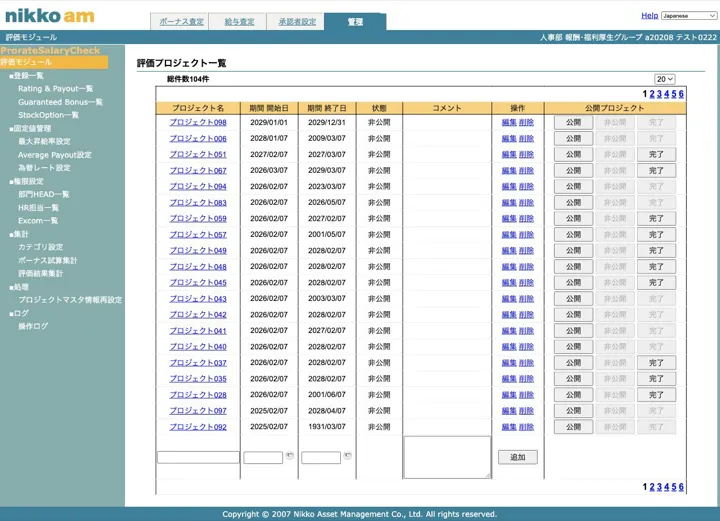Open Average Payout設定 in sidebar
This screenshot has height=521, width=720.
pyautogui.click(x=55, y=155)
